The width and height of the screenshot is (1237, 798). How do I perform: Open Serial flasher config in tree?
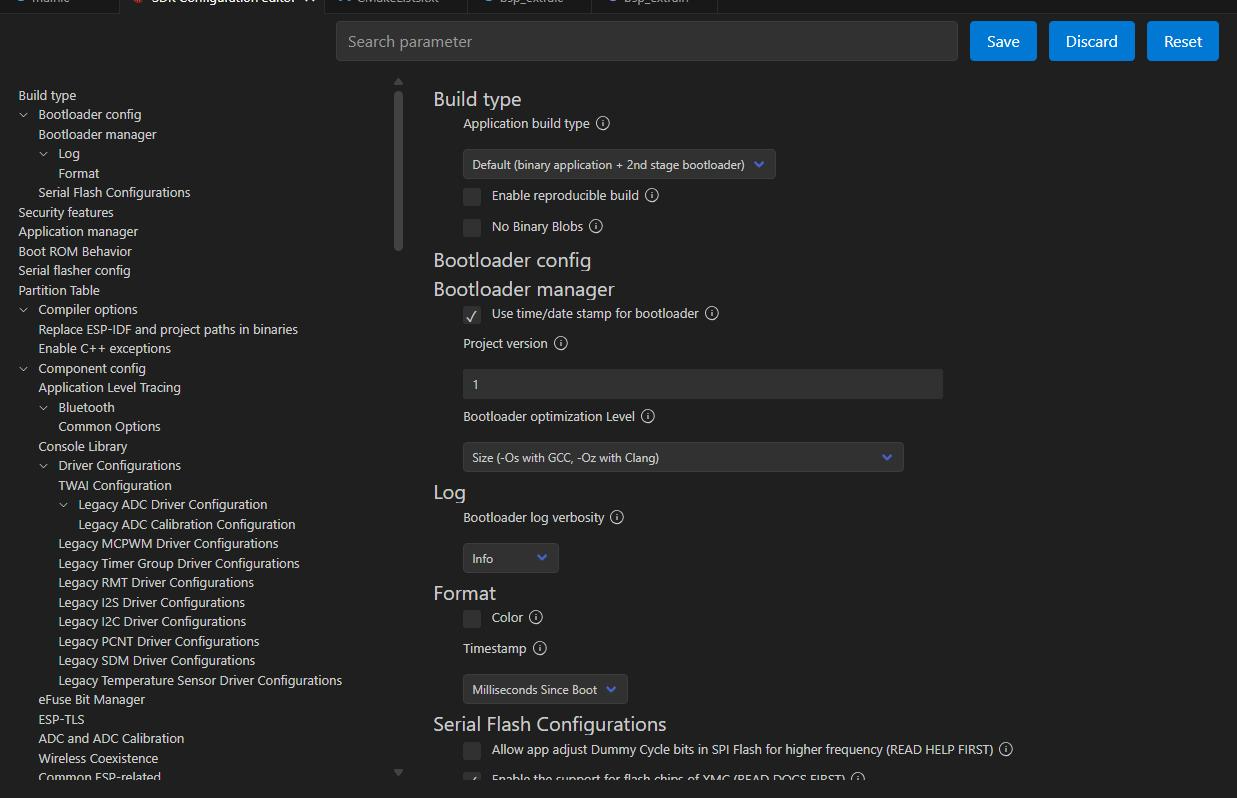pos(74,270)
